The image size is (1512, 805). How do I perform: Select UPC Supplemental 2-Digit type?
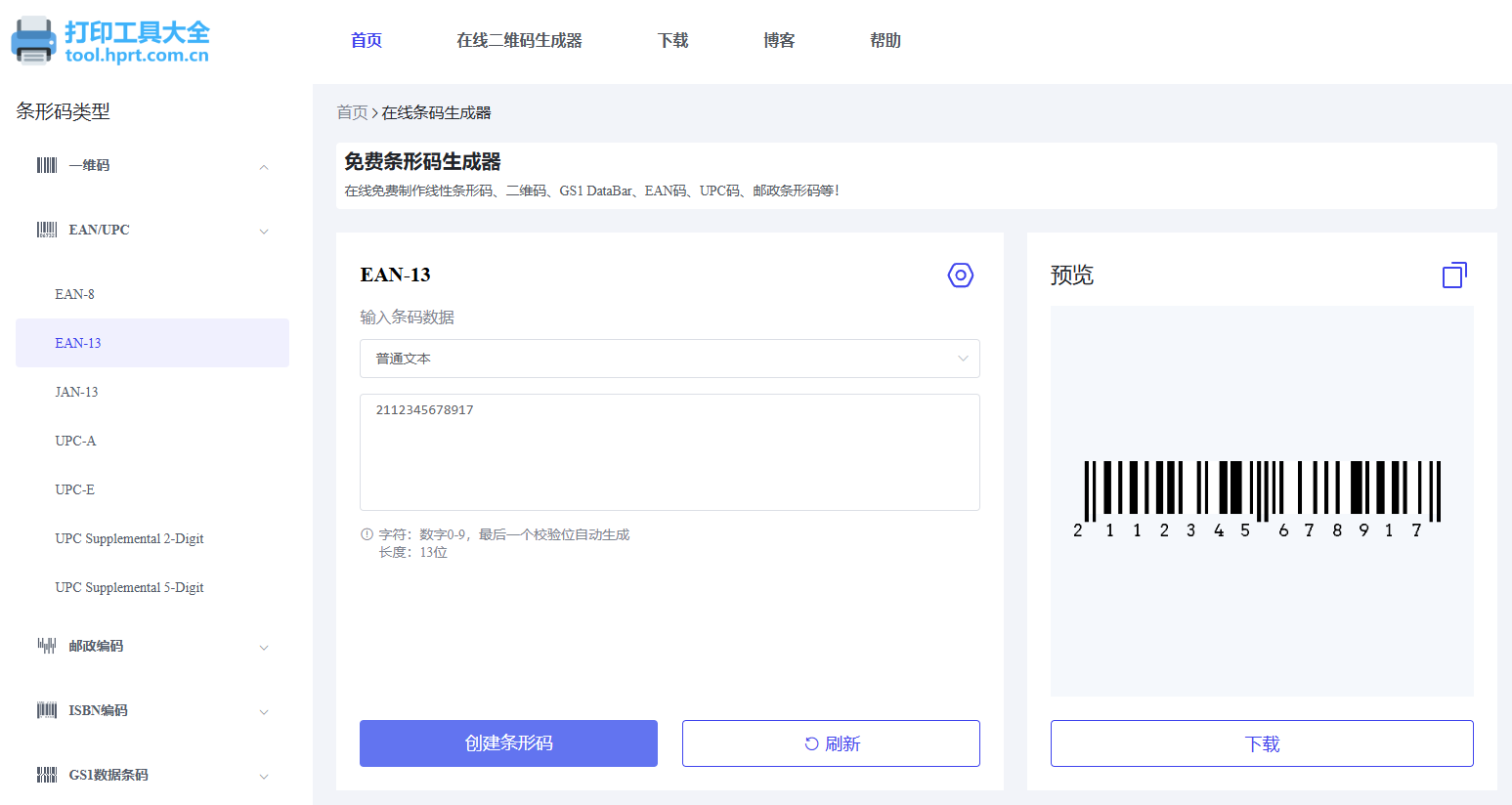152,538
